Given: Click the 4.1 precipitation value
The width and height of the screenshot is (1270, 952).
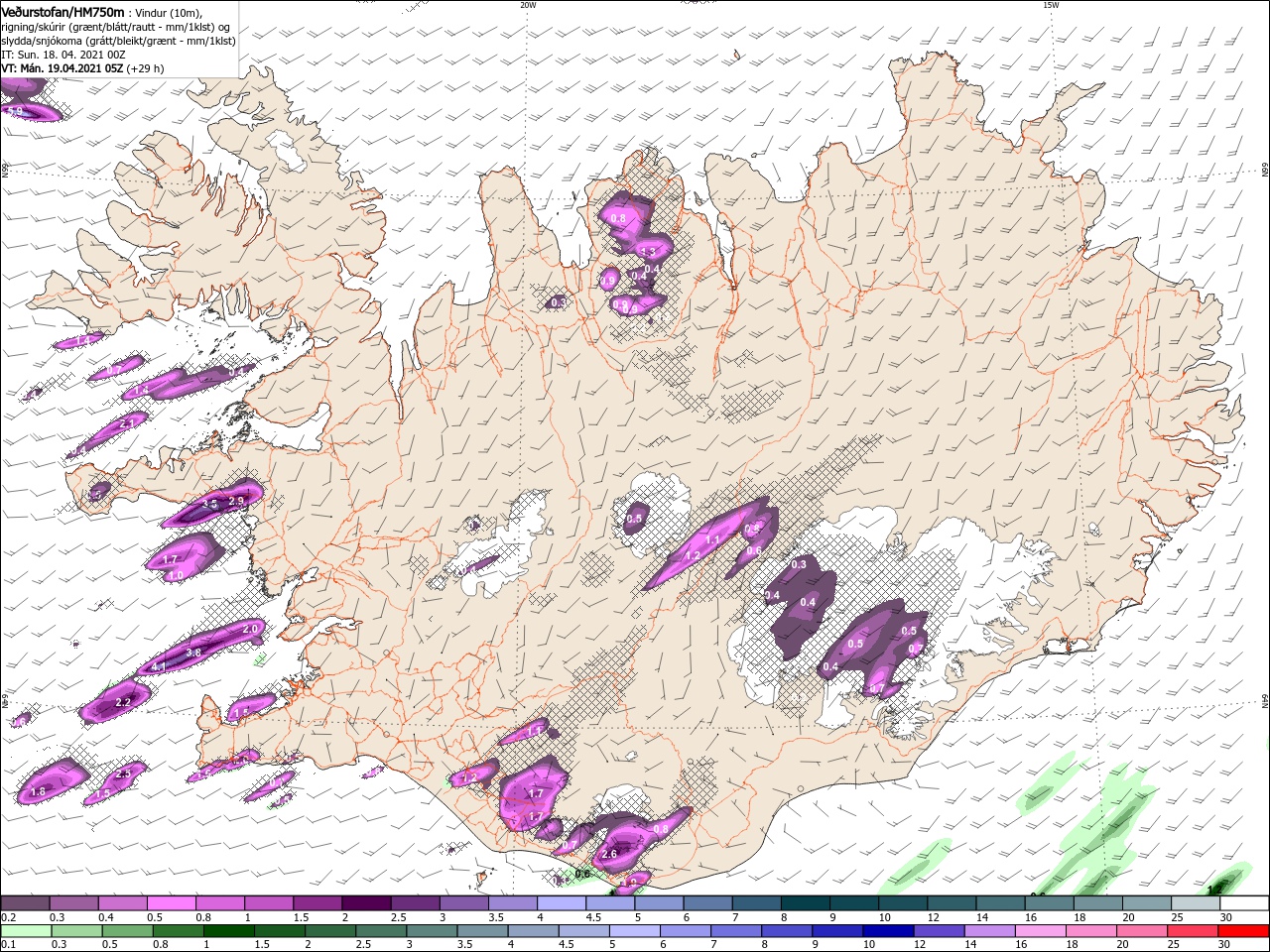Looking at the screenshot, I should tap(158, 666).
